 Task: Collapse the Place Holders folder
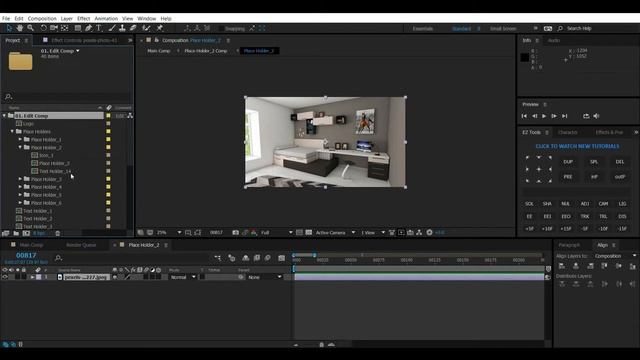pyautogui.click(x=12, y=131)
